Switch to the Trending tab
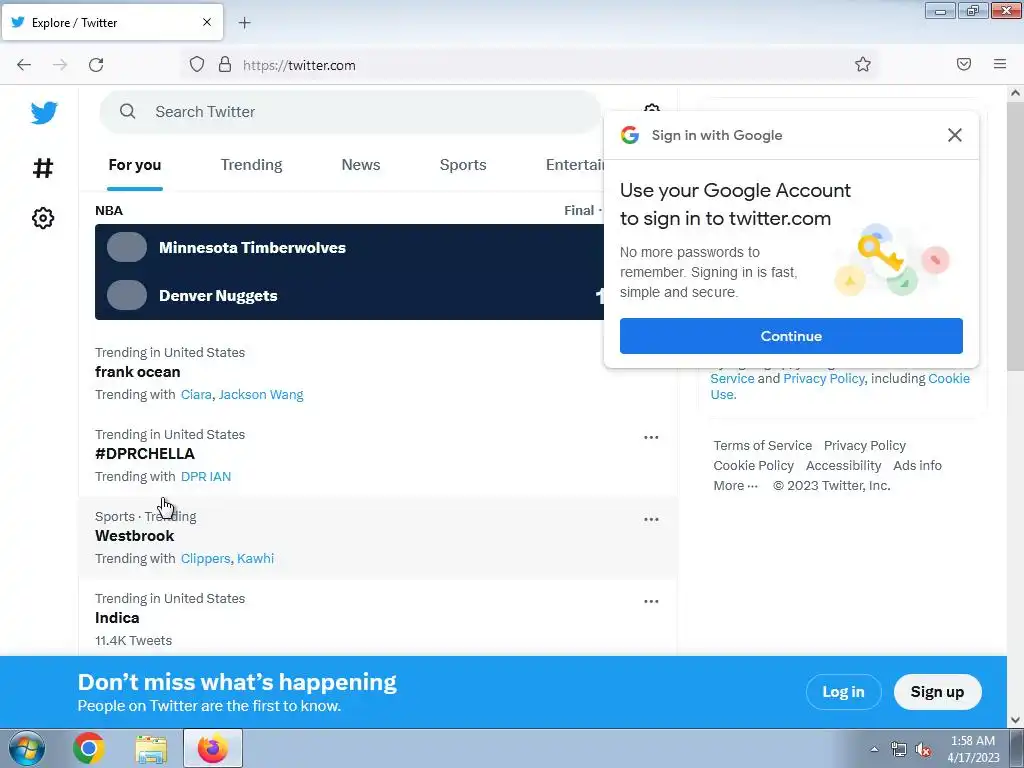Screen dimensions: 1024x768 click(251, 165)
